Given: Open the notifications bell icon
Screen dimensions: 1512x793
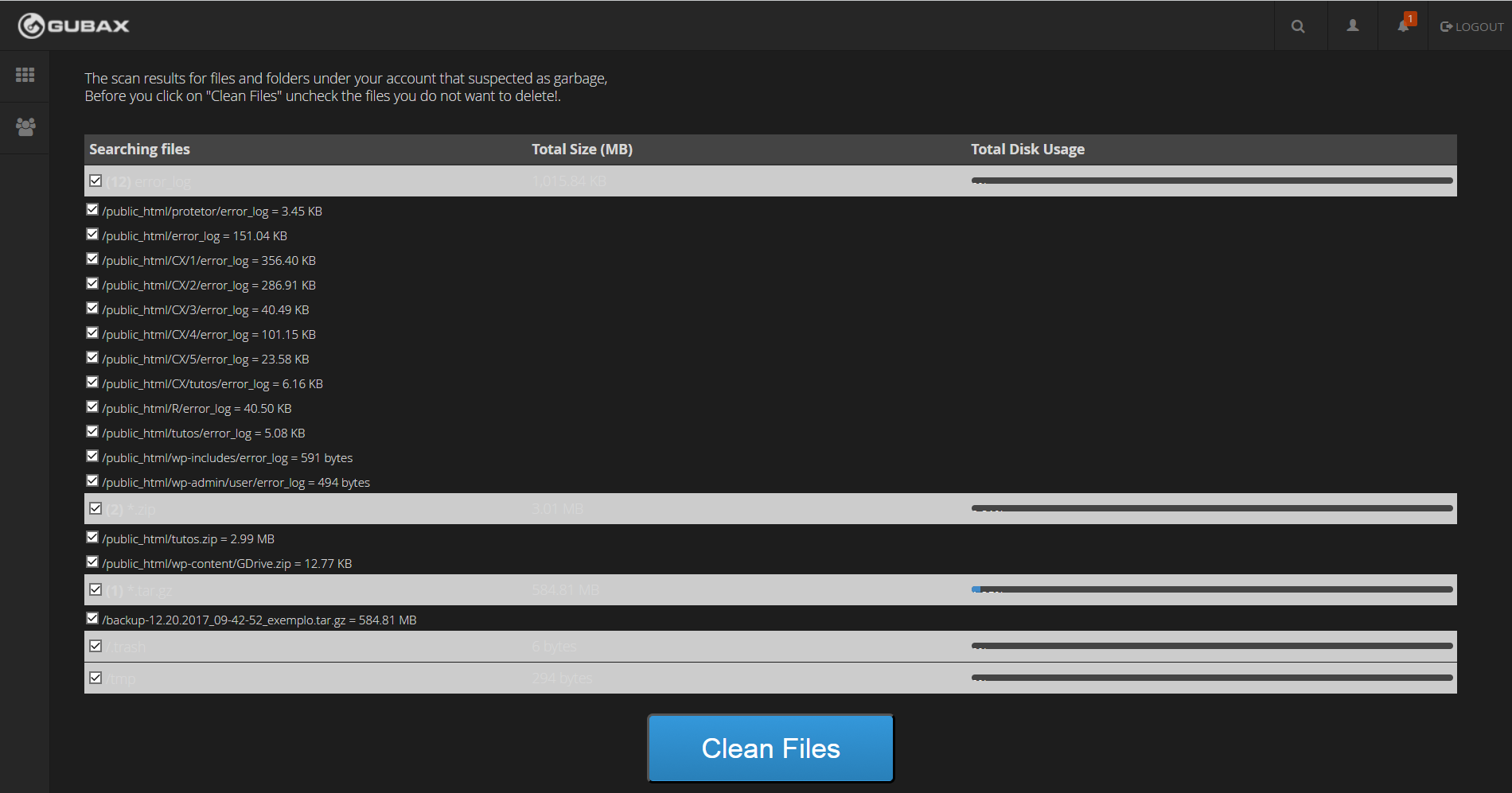Looking at the screenshot, I should click(1403, 26).
